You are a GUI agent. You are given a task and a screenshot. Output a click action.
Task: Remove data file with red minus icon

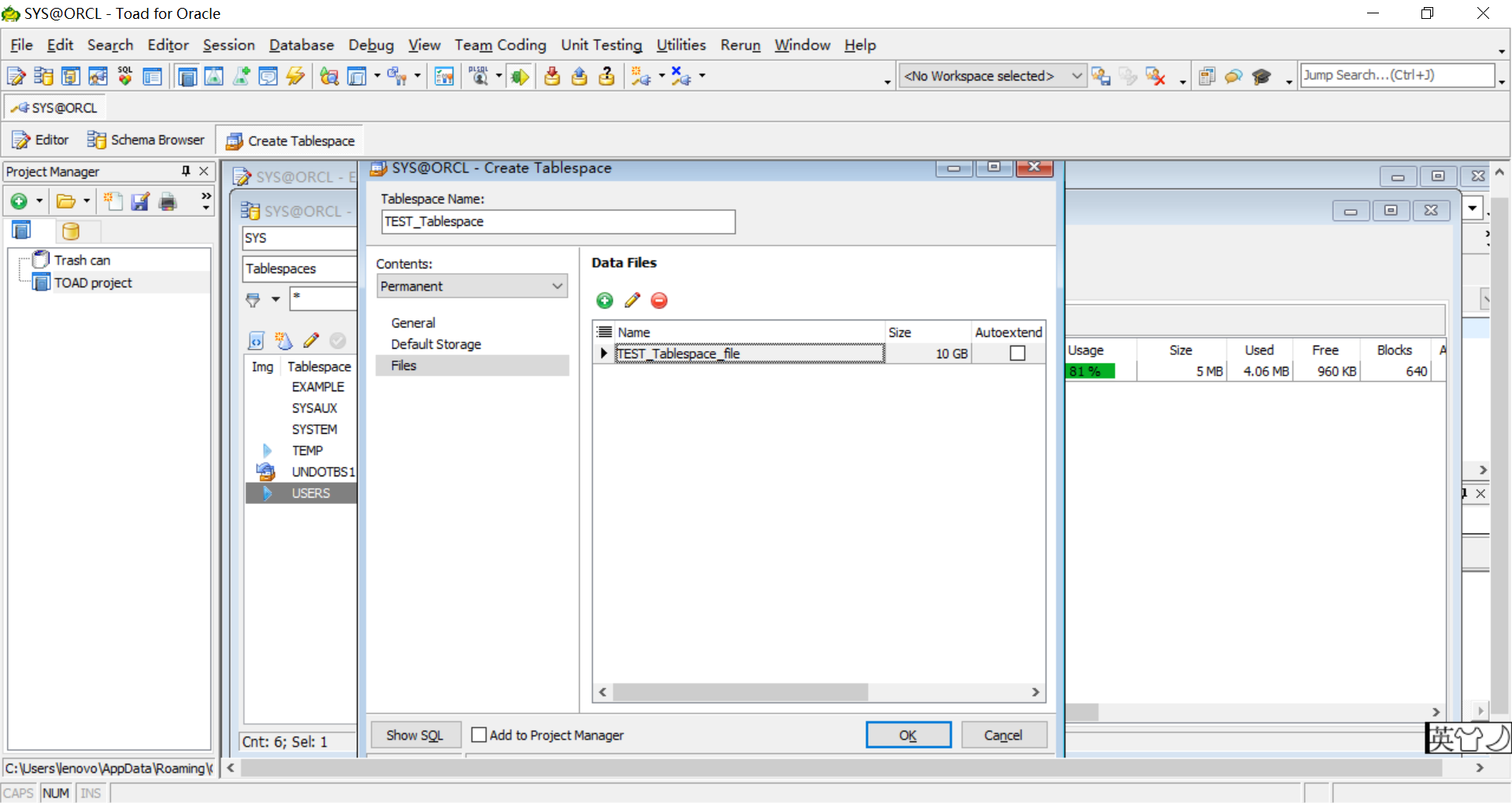[x=659, y=300]
